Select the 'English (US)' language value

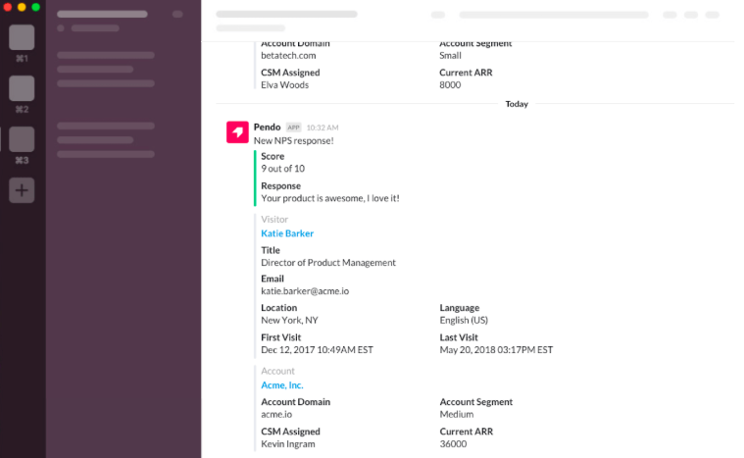[x=464, y=320]
